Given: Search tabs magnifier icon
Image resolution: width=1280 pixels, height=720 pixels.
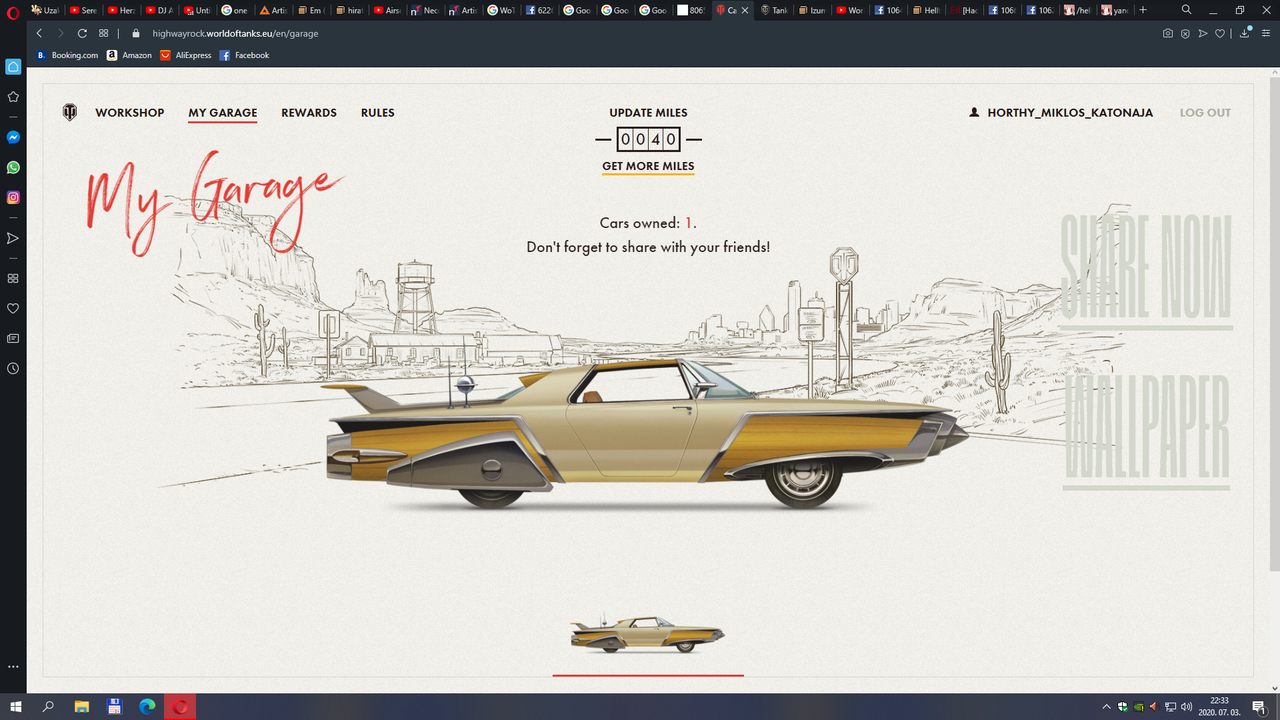Looking at the screenshot, I should pyautogui.click(x=1186, y=10).
